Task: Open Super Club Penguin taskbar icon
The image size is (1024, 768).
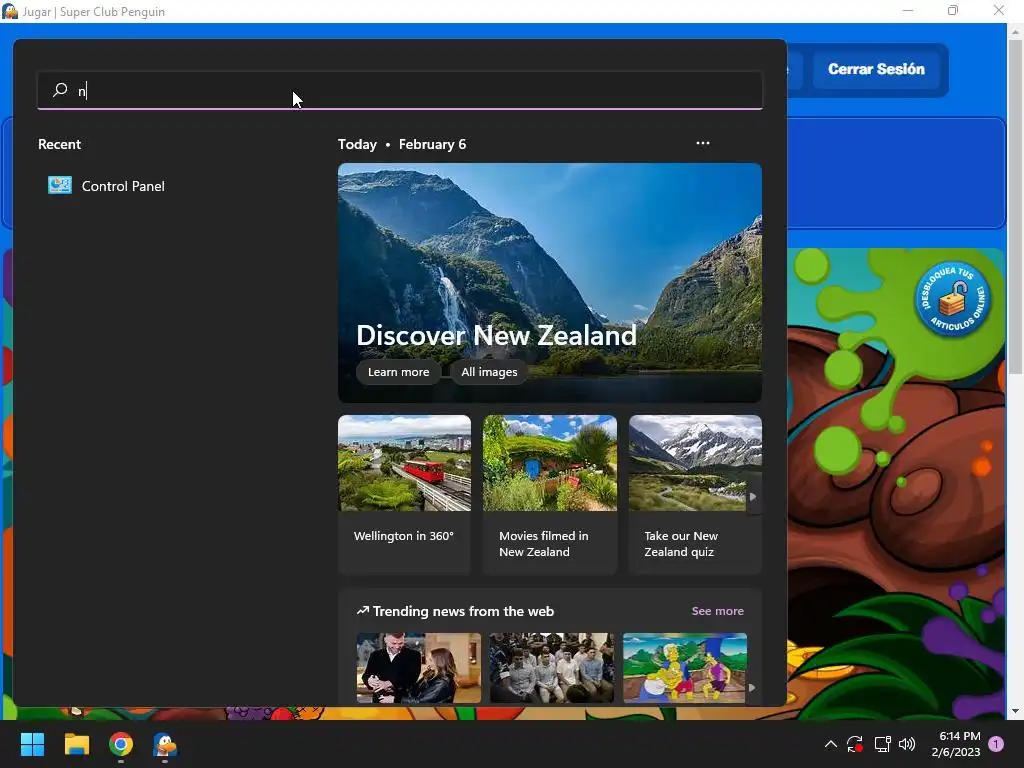Action: click(165, 744)
